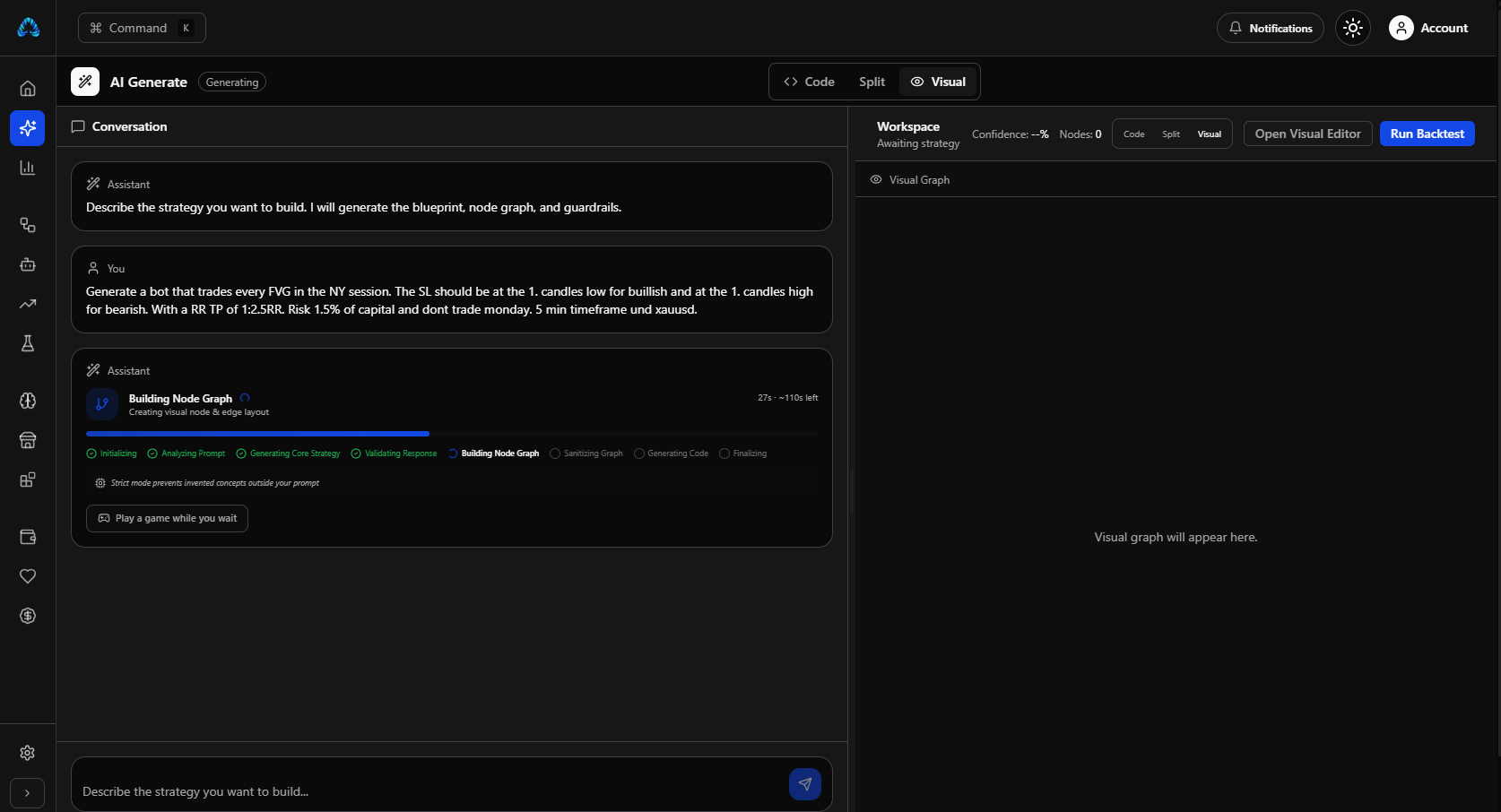This screenshot has height=812, width=1501.
Task: Open the node flow builder sidebar icon
Action: coord(28,225)
